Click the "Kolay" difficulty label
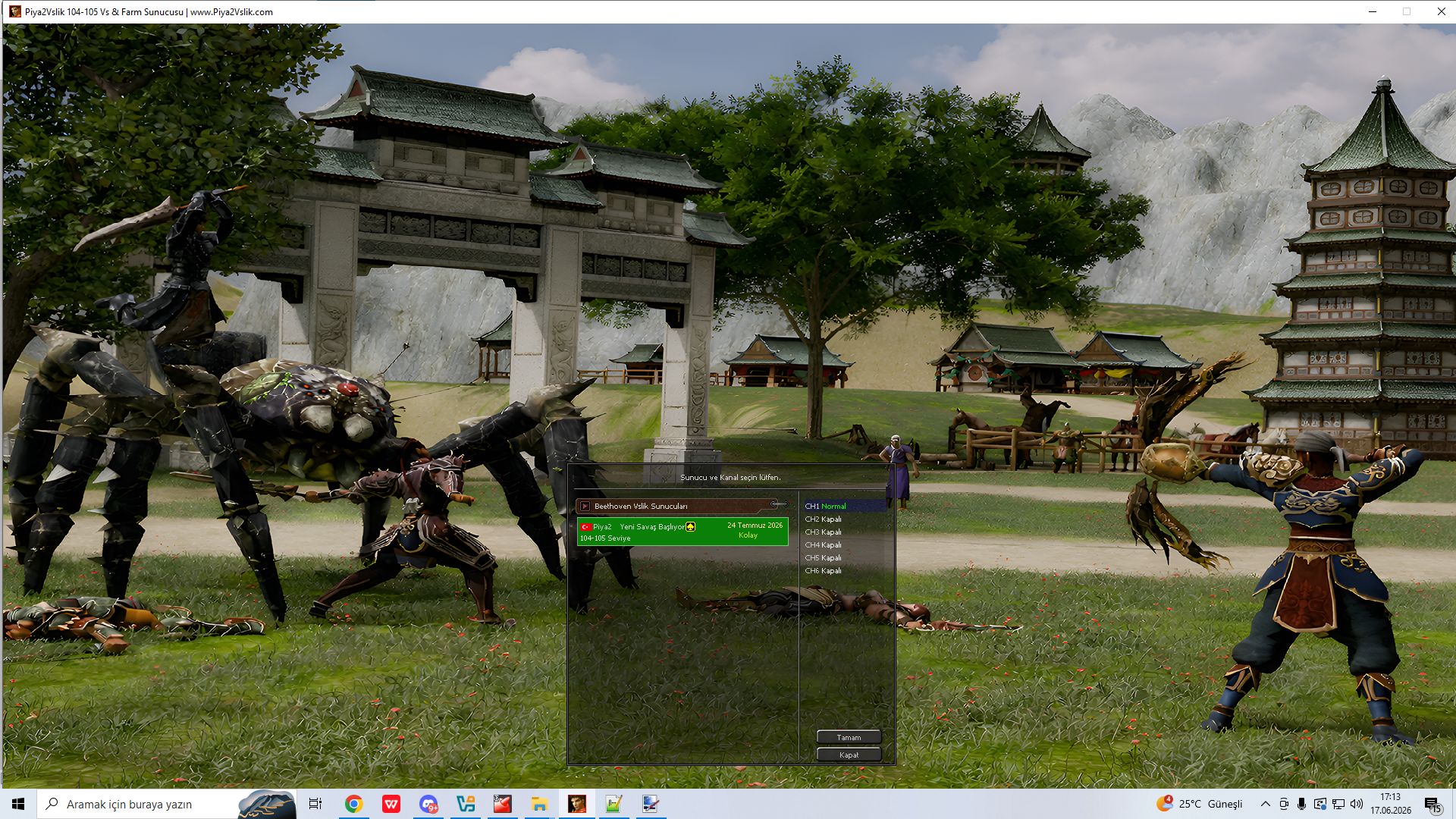 tap(748, 535)
